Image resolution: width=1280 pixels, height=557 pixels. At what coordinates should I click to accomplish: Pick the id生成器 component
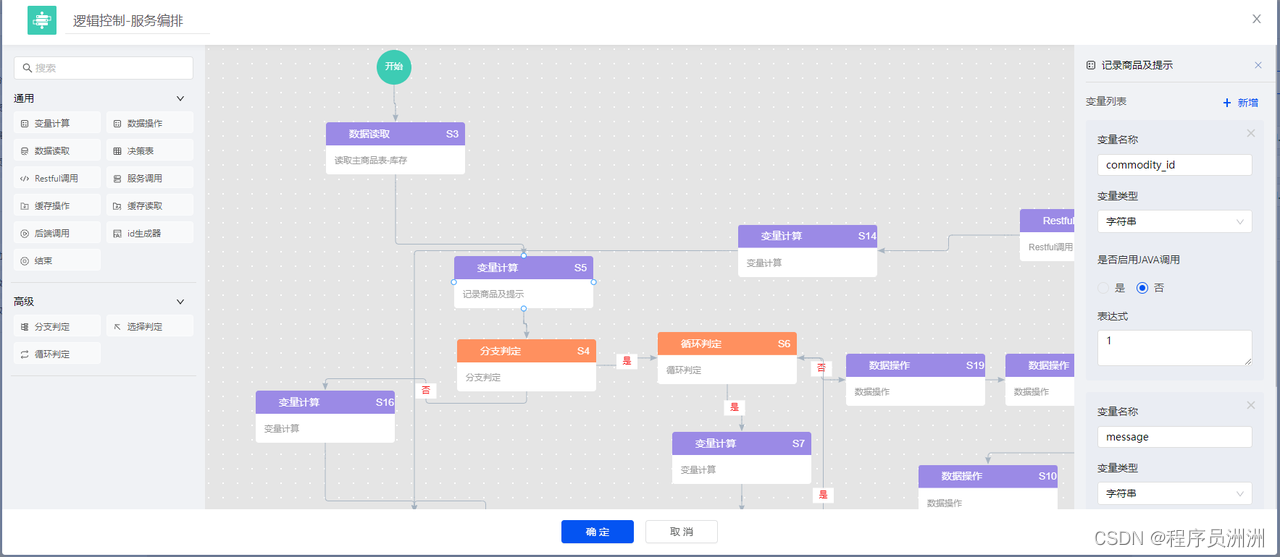pyautogui.click(x=149, y=233)
